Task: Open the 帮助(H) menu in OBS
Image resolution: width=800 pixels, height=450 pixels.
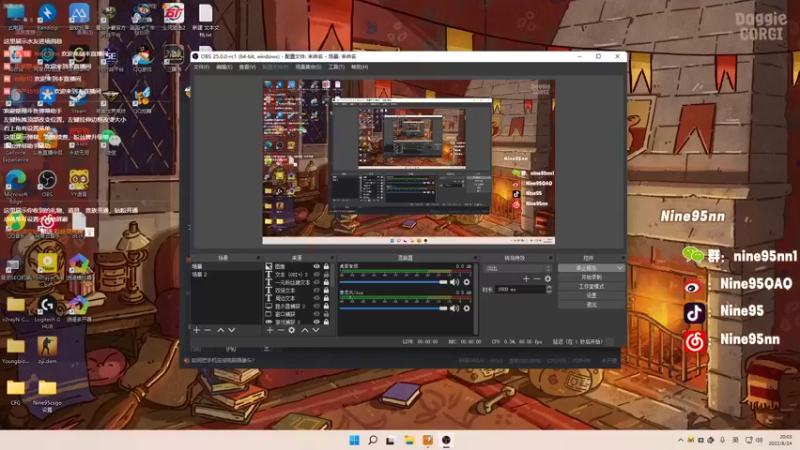Action: [x=359, y=67]
